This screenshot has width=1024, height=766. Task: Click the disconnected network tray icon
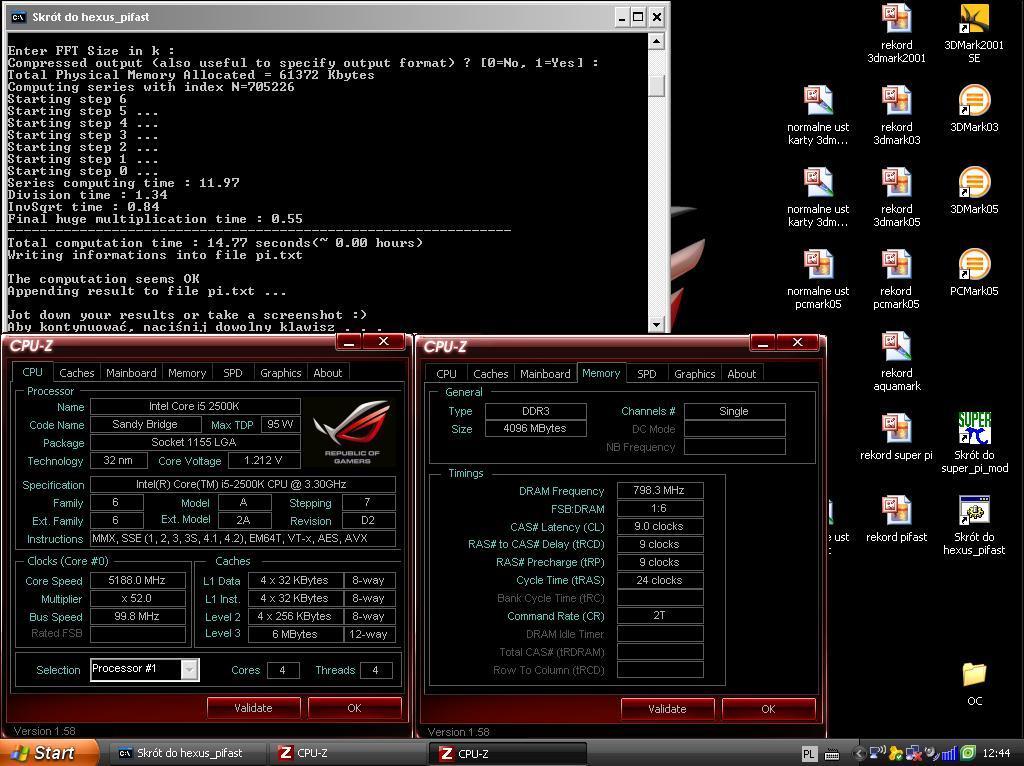(913, 754)
